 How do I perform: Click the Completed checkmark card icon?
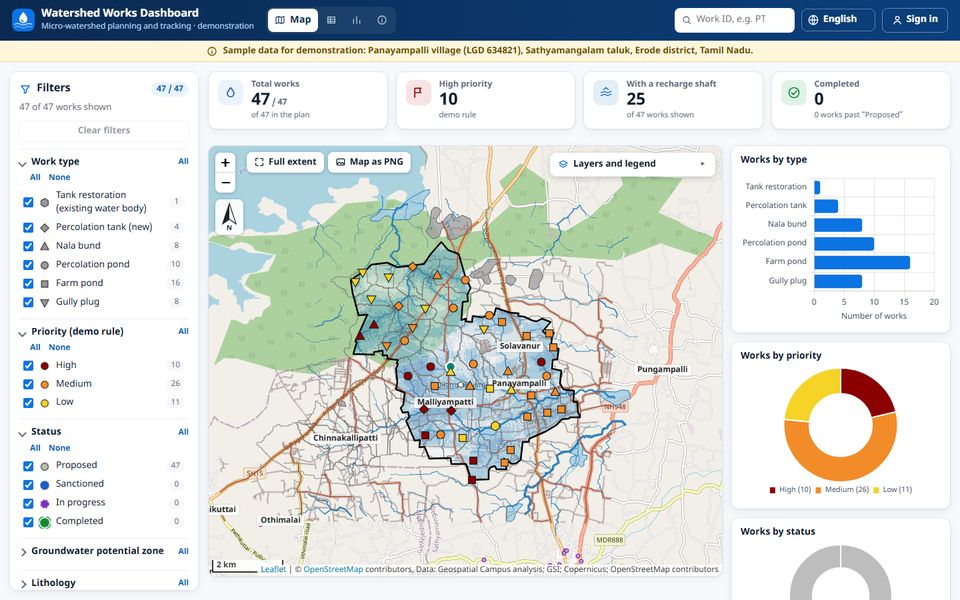click(793, 93)
